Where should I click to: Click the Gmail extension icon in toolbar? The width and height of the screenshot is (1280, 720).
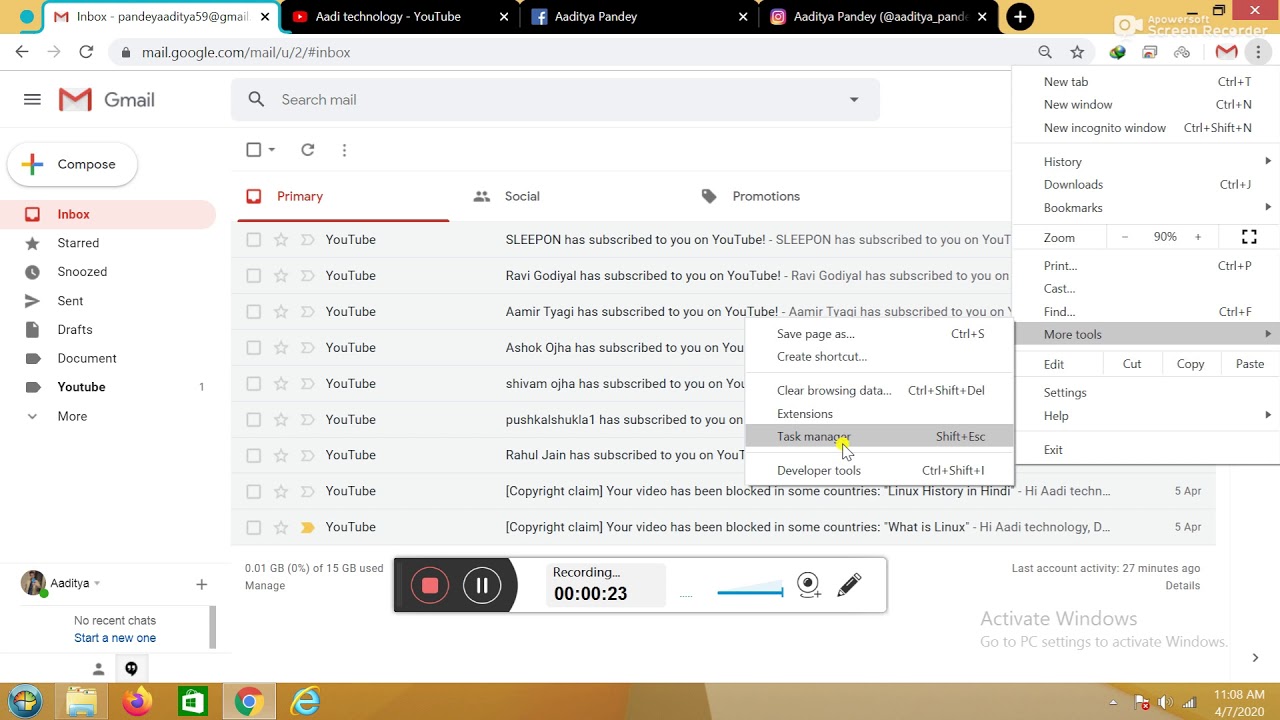1226,52
